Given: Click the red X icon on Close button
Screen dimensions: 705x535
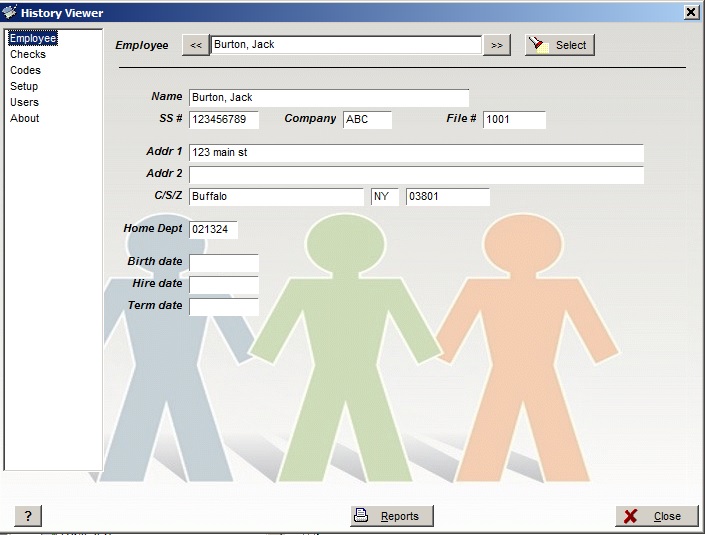Looking at the screenshot, I should tap(630, 516).
